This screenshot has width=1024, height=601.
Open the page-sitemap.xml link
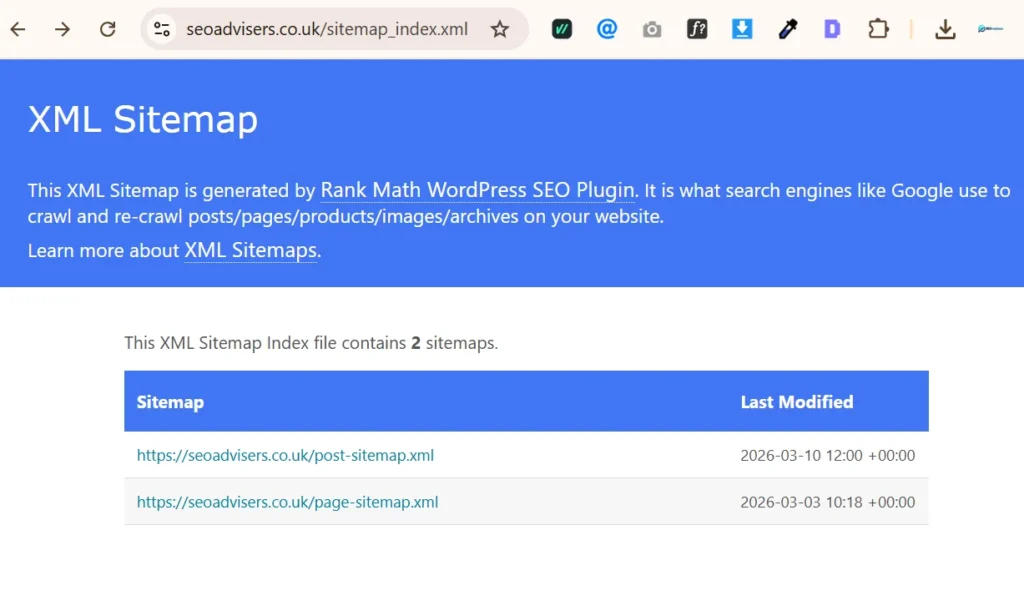(x=286, y=502)
